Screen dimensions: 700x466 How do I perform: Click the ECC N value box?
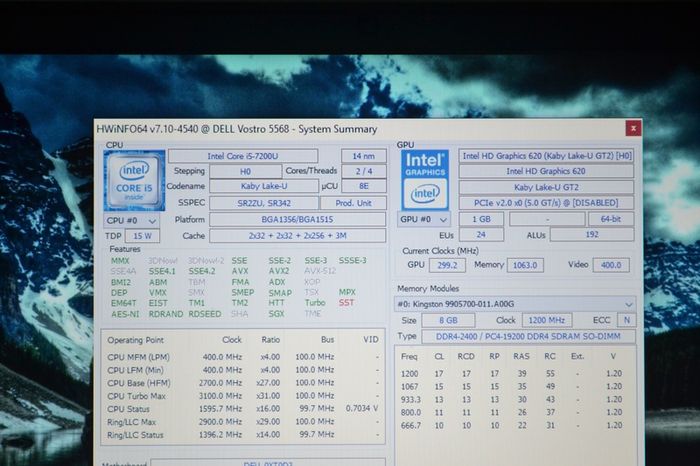626,320
